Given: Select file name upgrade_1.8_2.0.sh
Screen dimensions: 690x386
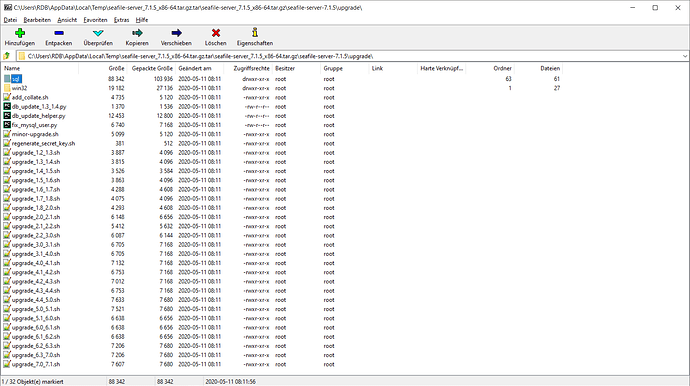Looking at the screenshot, I should click(36, 208).
